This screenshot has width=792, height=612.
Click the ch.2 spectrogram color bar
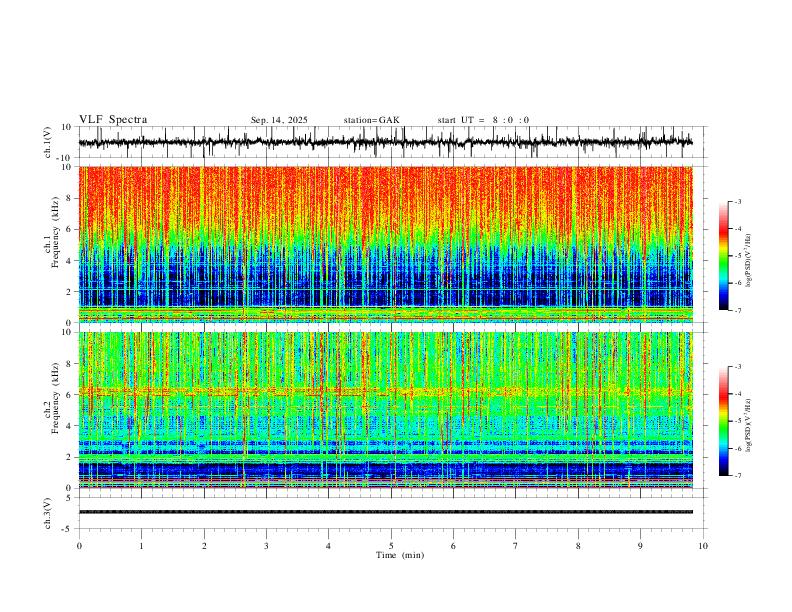[724, 421]
